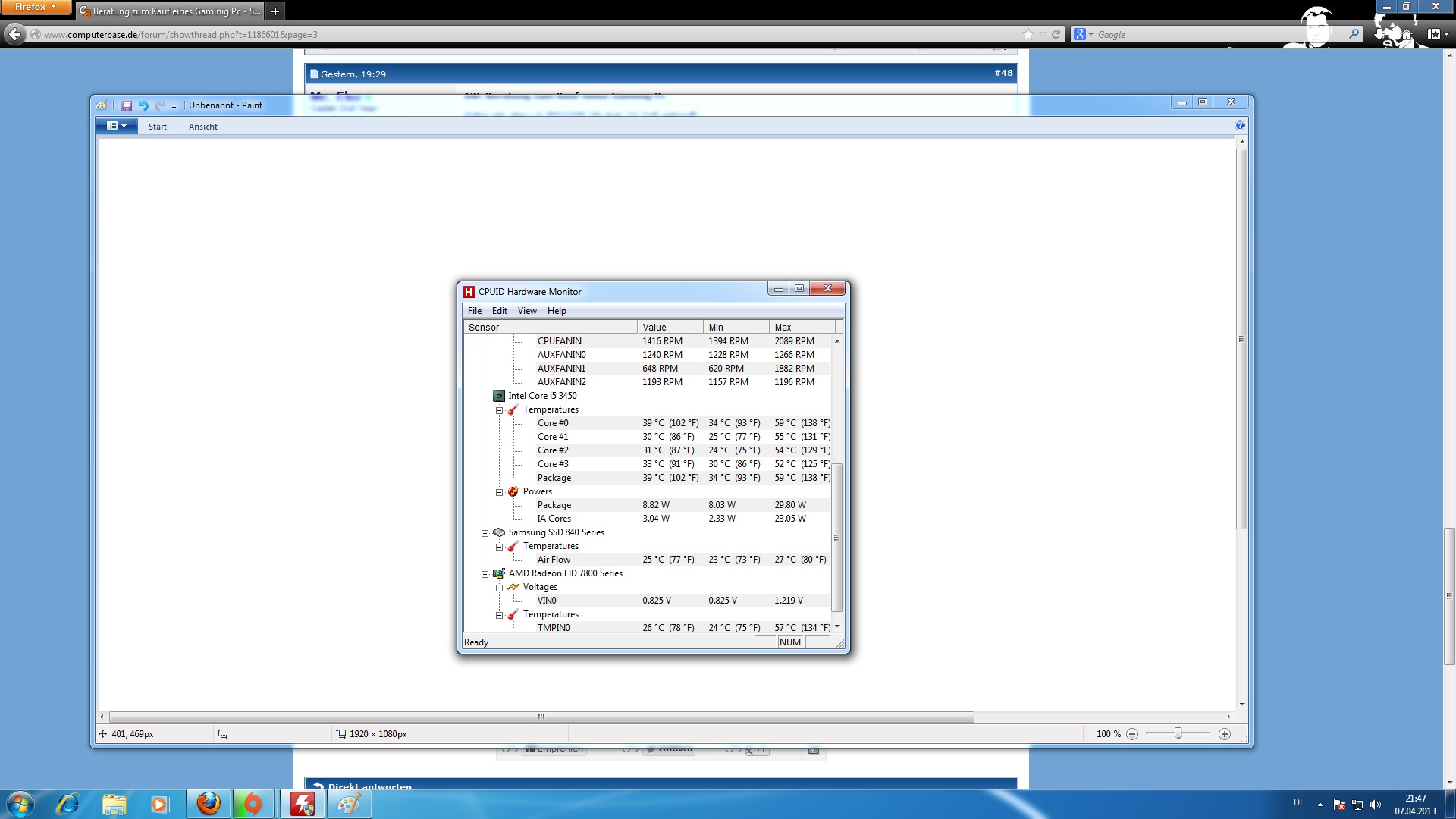The width and height of the screenshot is (1456, 819).
Task: Click Paint's horizontal scrollbar
Action: point(541,717)
